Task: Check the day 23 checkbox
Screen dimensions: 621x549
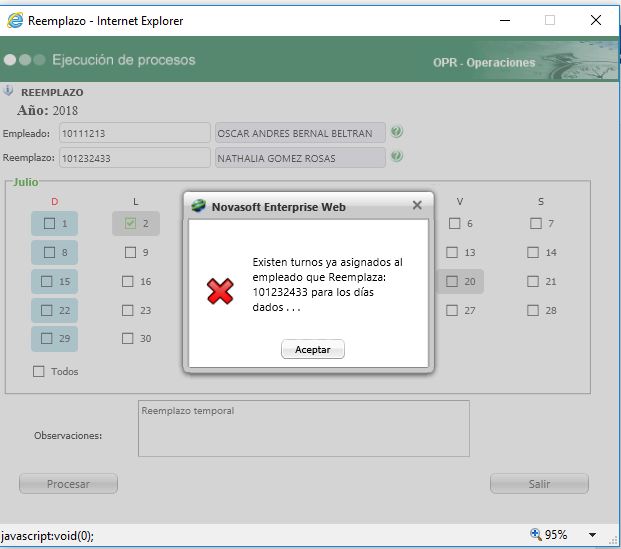Action: pyautogui.click(x=128, y=310)
